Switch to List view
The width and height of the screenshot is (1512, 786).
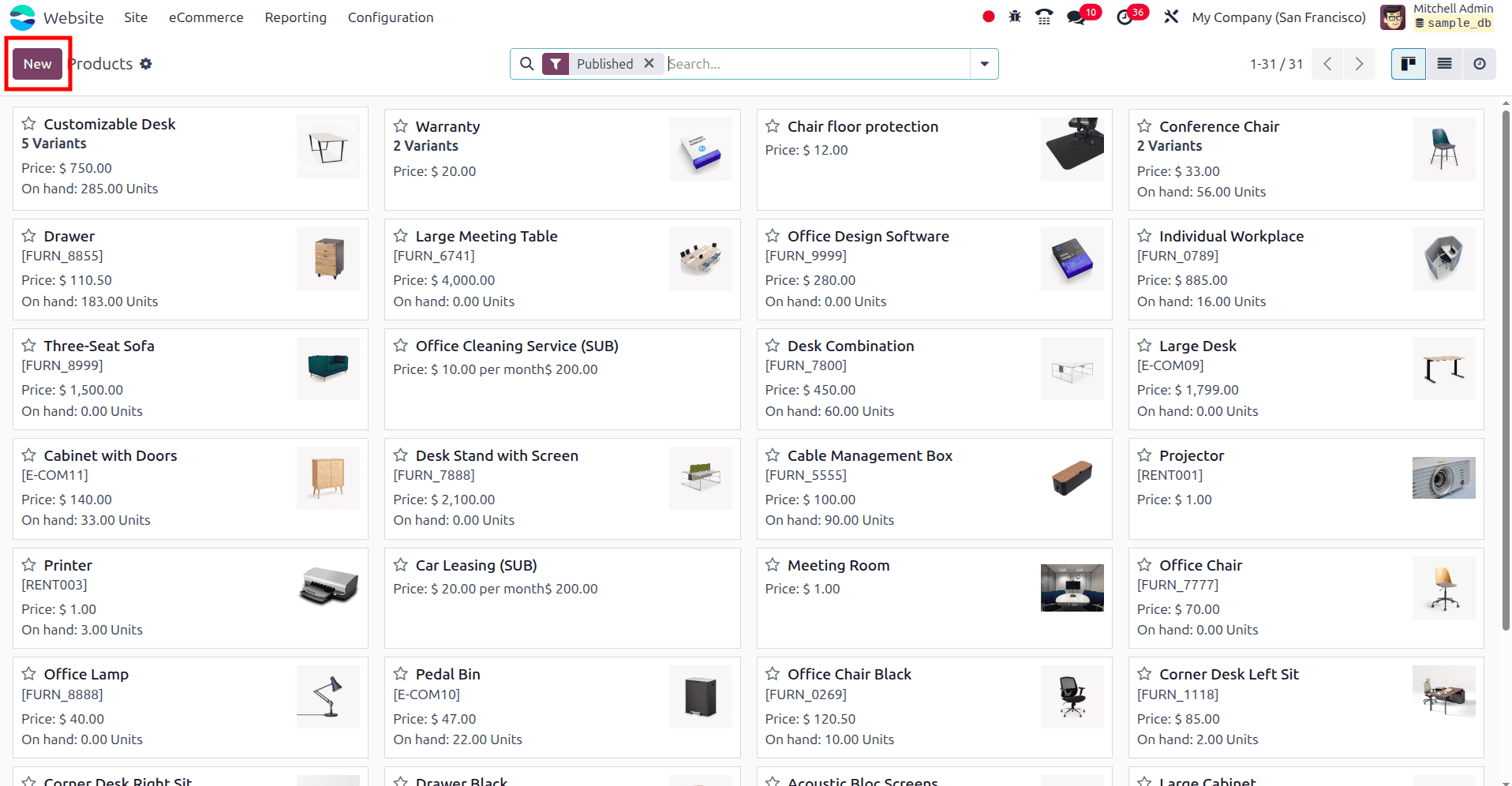[x=1444, y=64]
